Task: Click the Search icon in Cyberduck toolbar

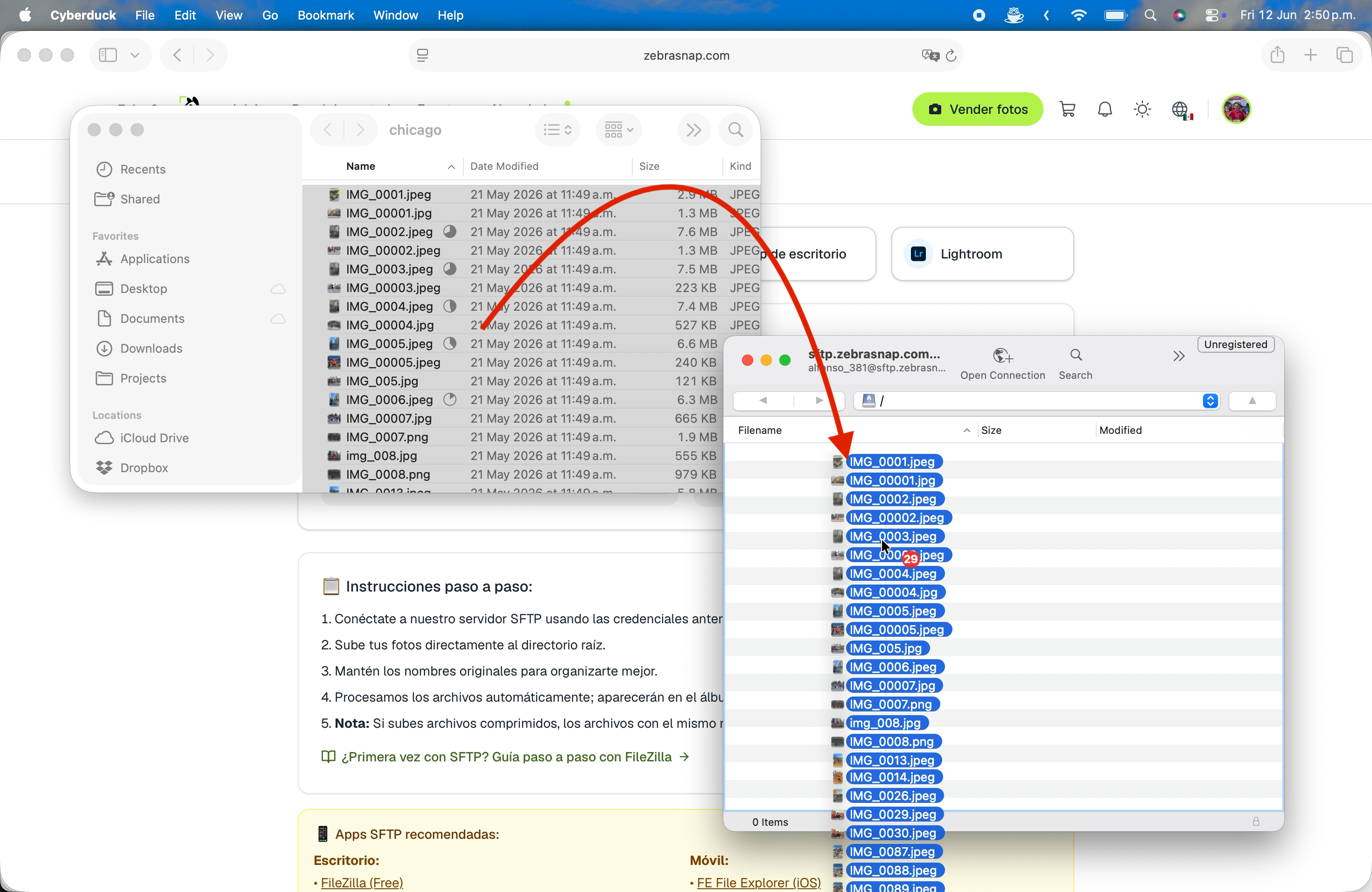Action: coord(1076,355)
